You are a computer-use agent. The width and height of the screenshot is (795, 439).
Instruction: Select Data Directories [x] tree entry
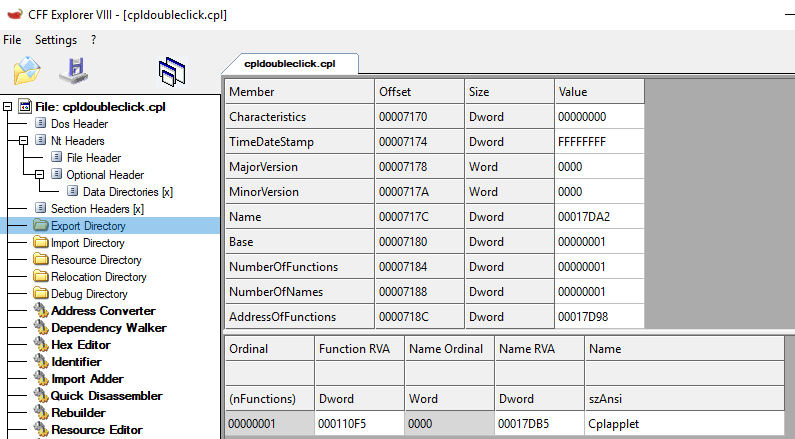click(128, 192)
